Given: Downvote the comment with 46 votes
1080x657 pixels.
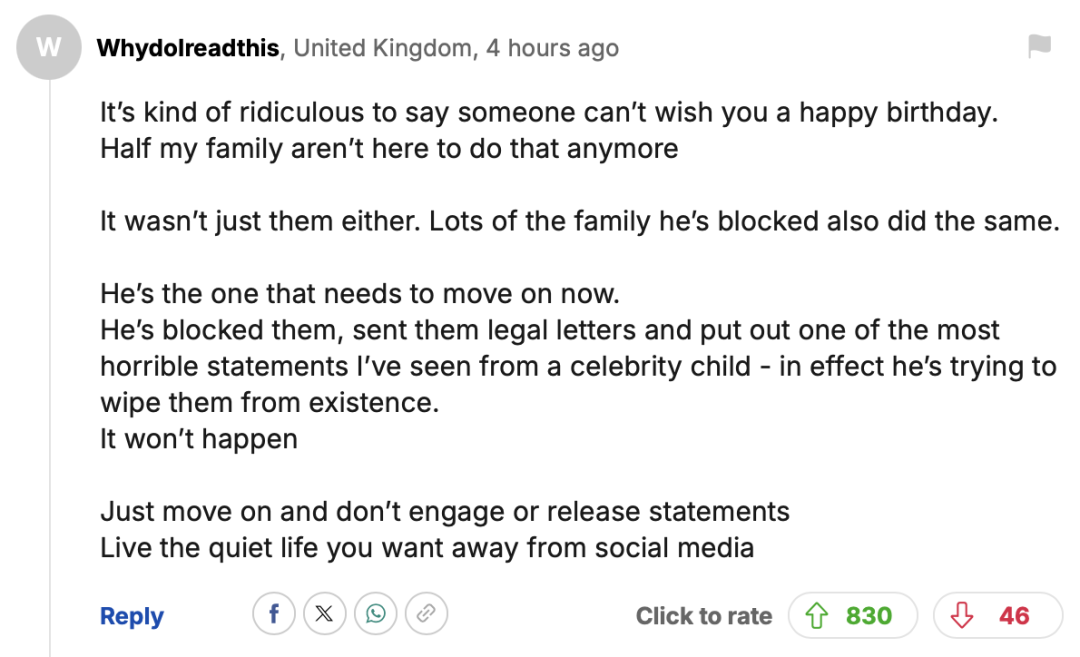Looking at the screenshot, I should (997, 615).
